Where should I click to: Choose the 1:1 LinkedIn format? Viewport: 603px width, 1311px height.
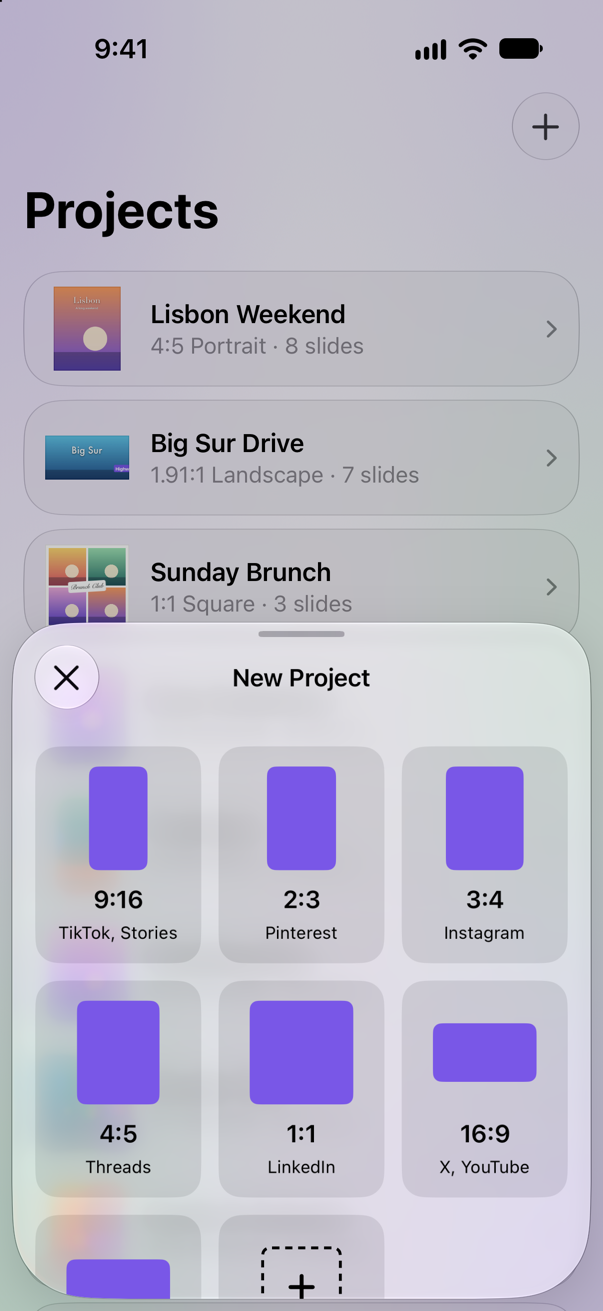tap(301, 1089)
